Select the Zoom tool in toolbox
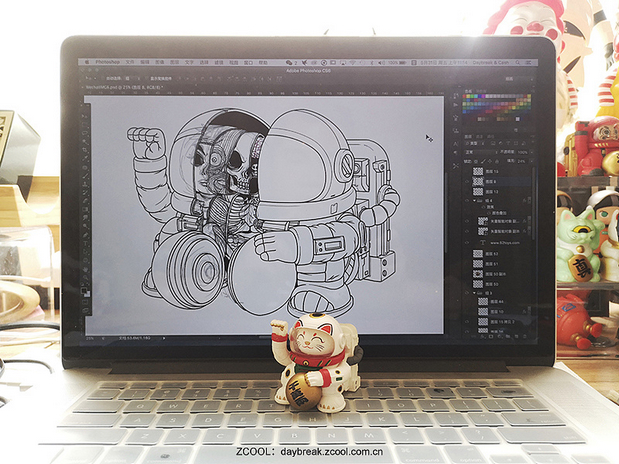619x464 pixels. 84,277
